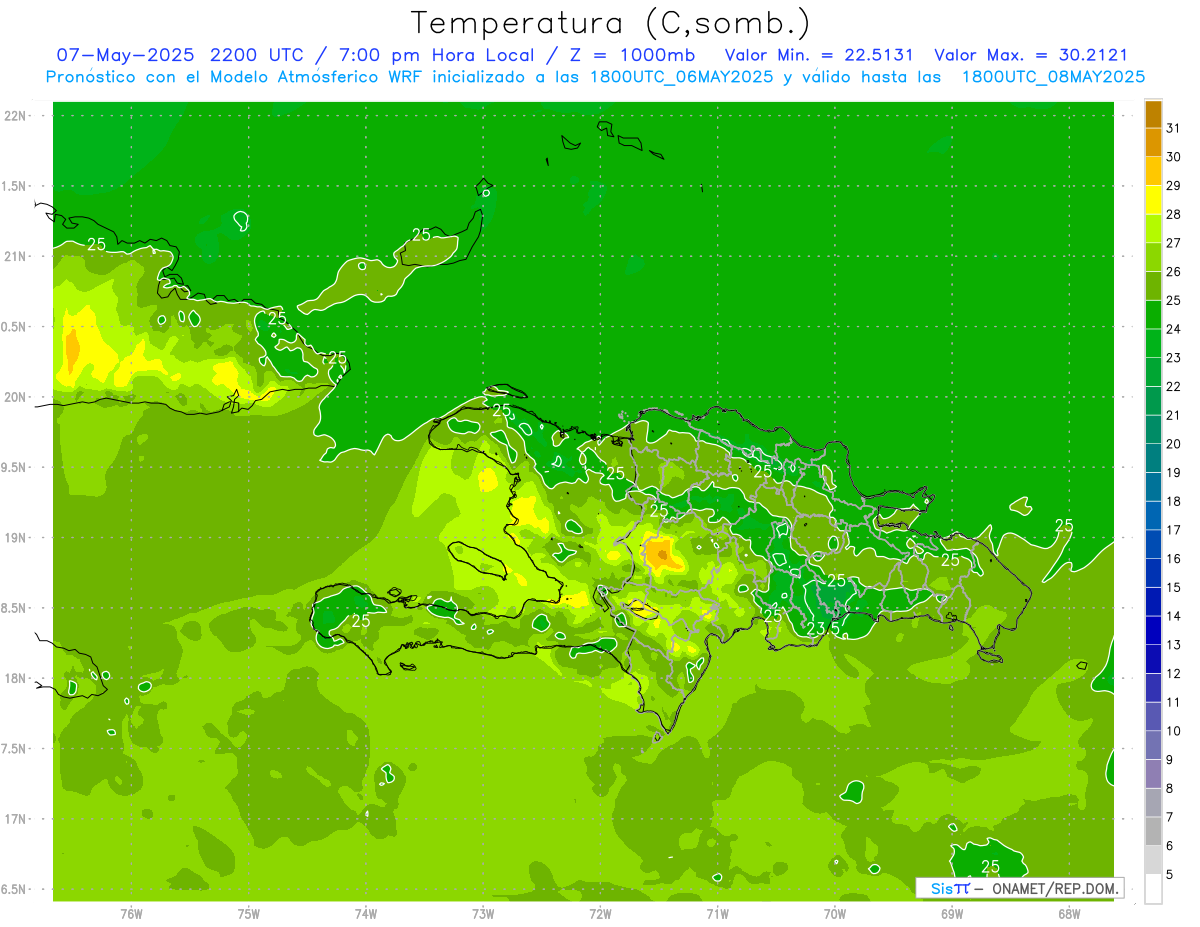
Task: Click the "Valor Max. = 30.2121" text
Action: pos(1032,55)
